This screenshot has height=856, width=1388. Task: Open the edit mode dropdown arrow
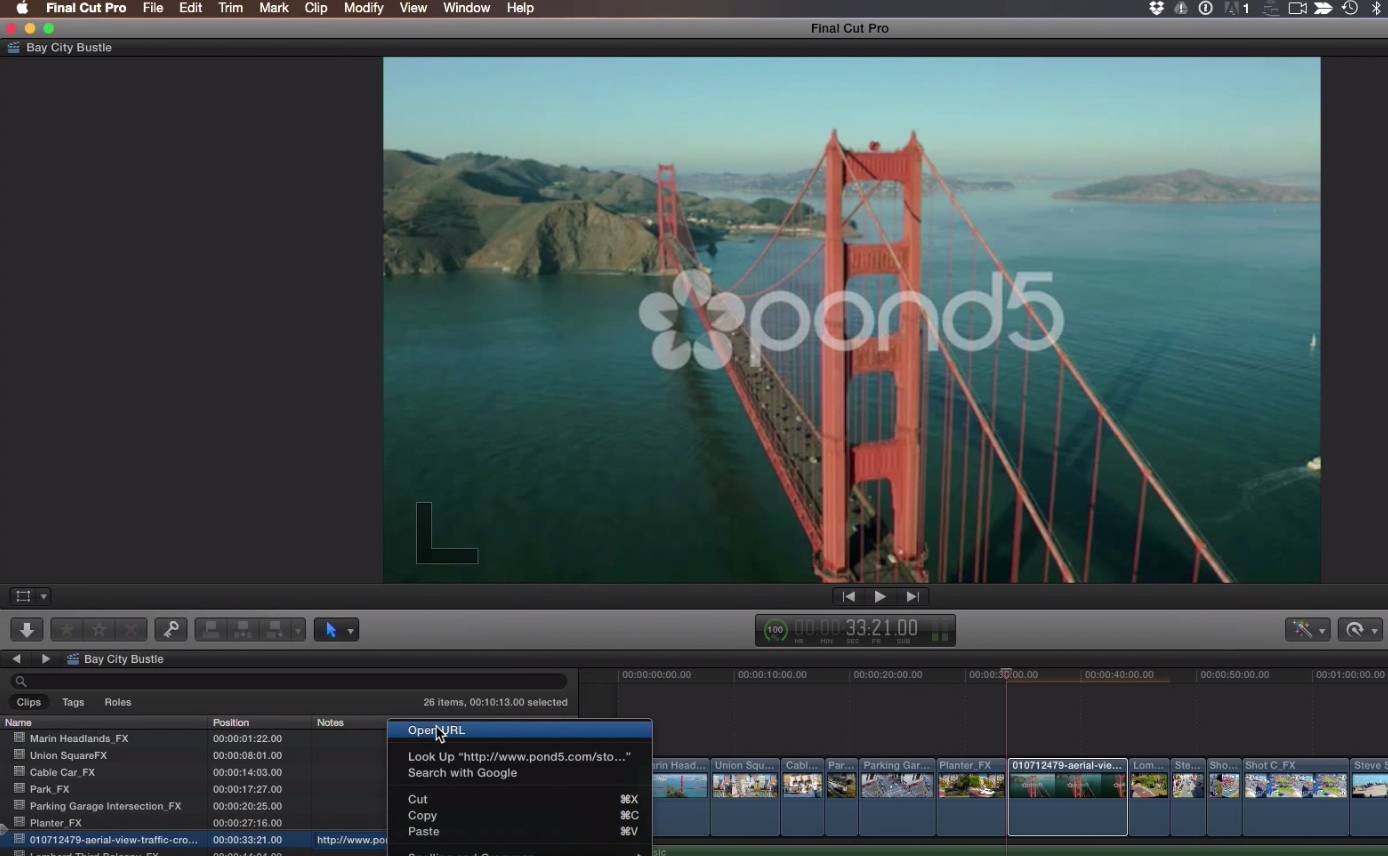point(298,631)
